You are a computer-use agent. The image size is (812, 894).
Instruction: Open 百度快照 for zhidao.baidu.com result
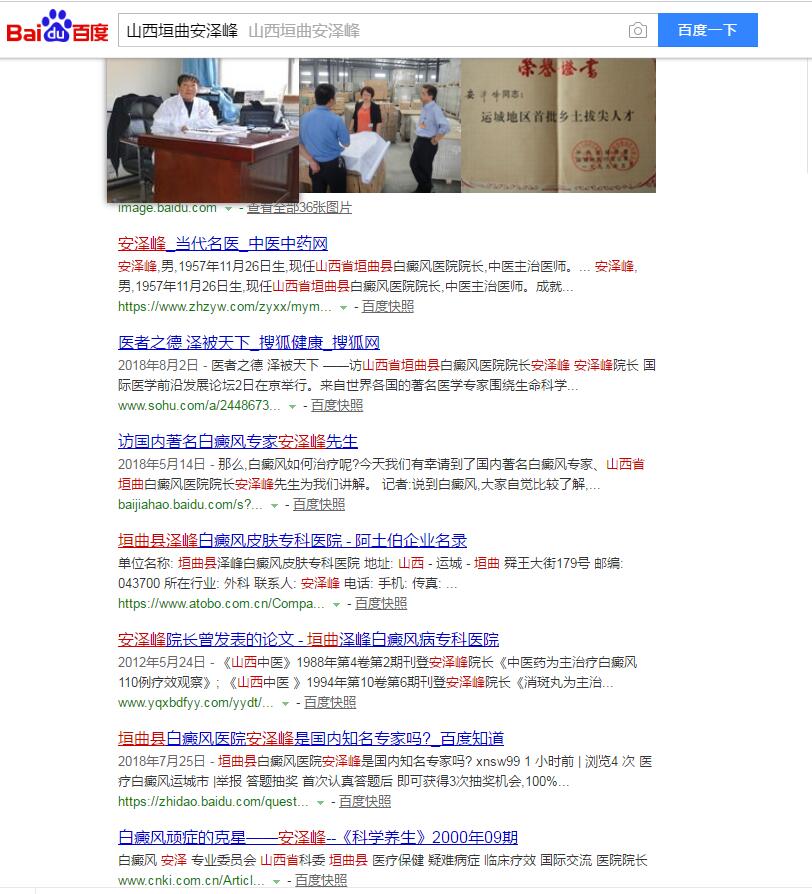tap(365, 802)
